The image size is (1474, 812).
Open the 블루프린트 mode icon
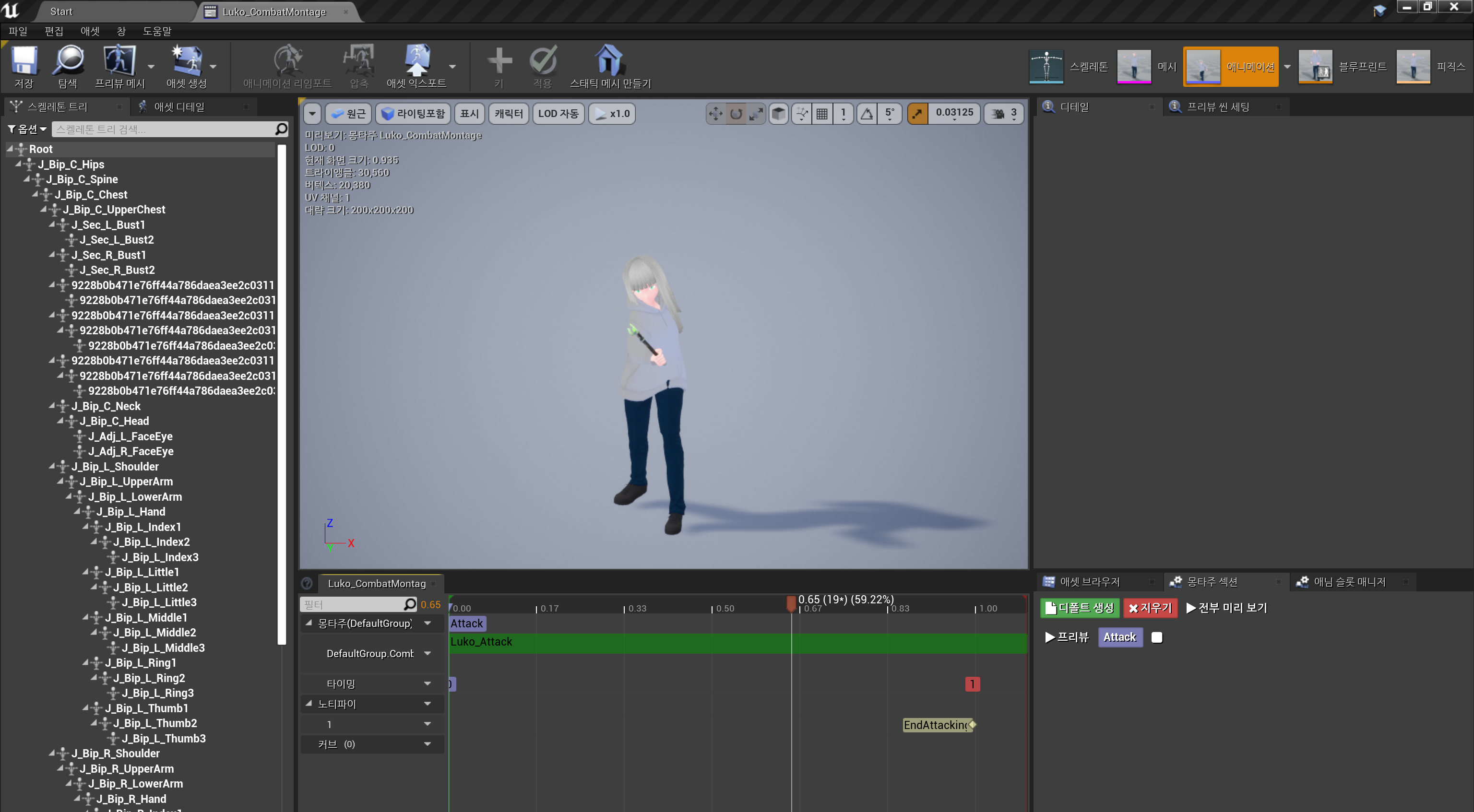pos(1315,66)
